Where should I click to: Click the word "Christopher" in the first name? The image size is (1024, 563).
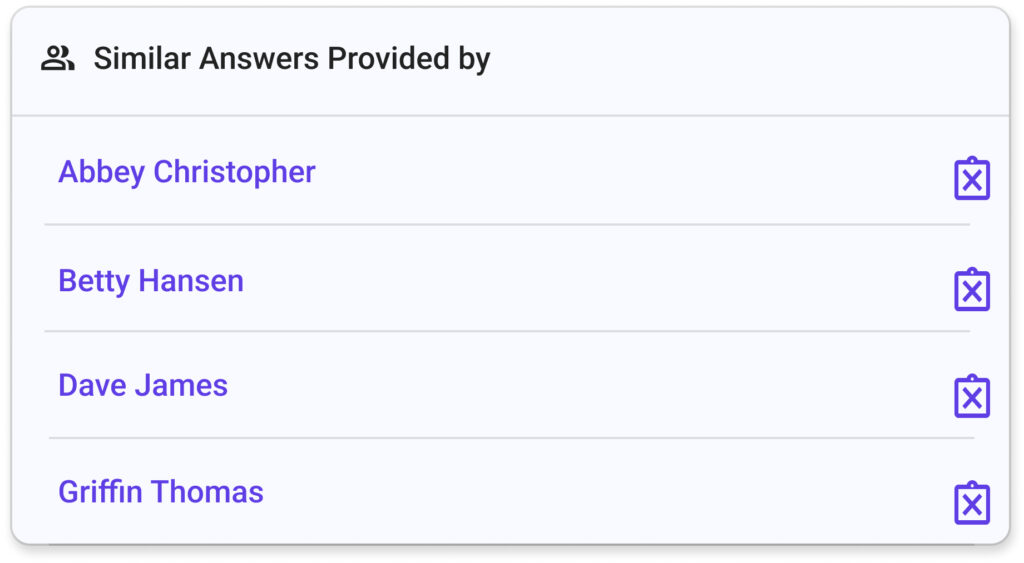(x=234, y=172)
